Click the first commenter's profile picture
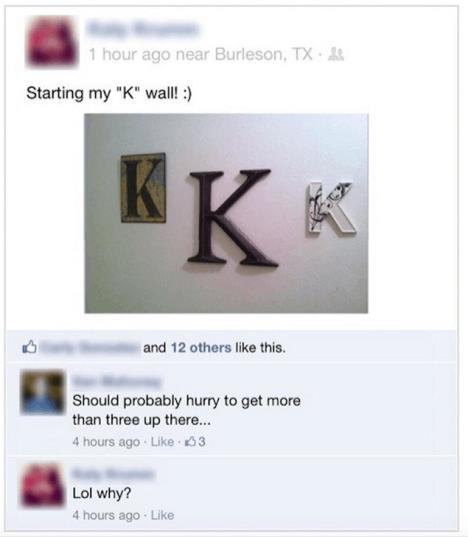468x537 pixels. click(42, 392)
